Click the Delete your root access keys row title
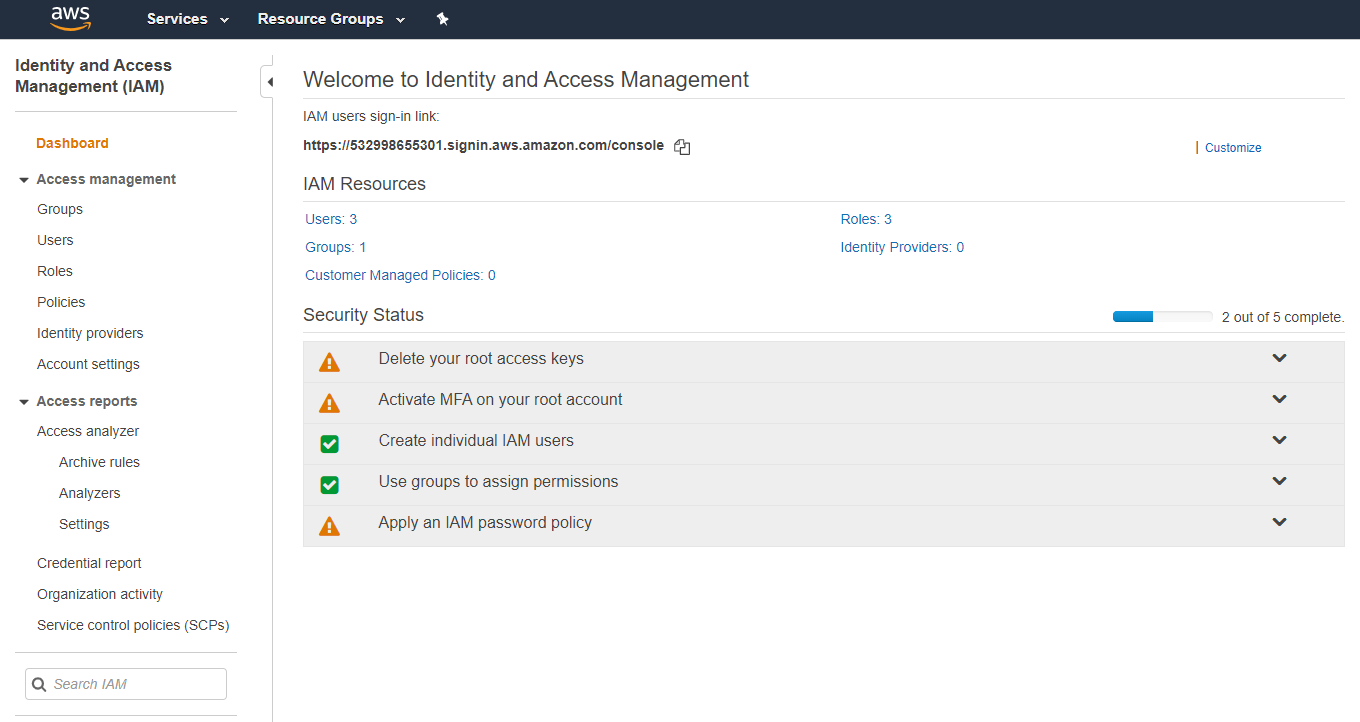This screenshot has width=1360, height=722. (x=481, y=358)
